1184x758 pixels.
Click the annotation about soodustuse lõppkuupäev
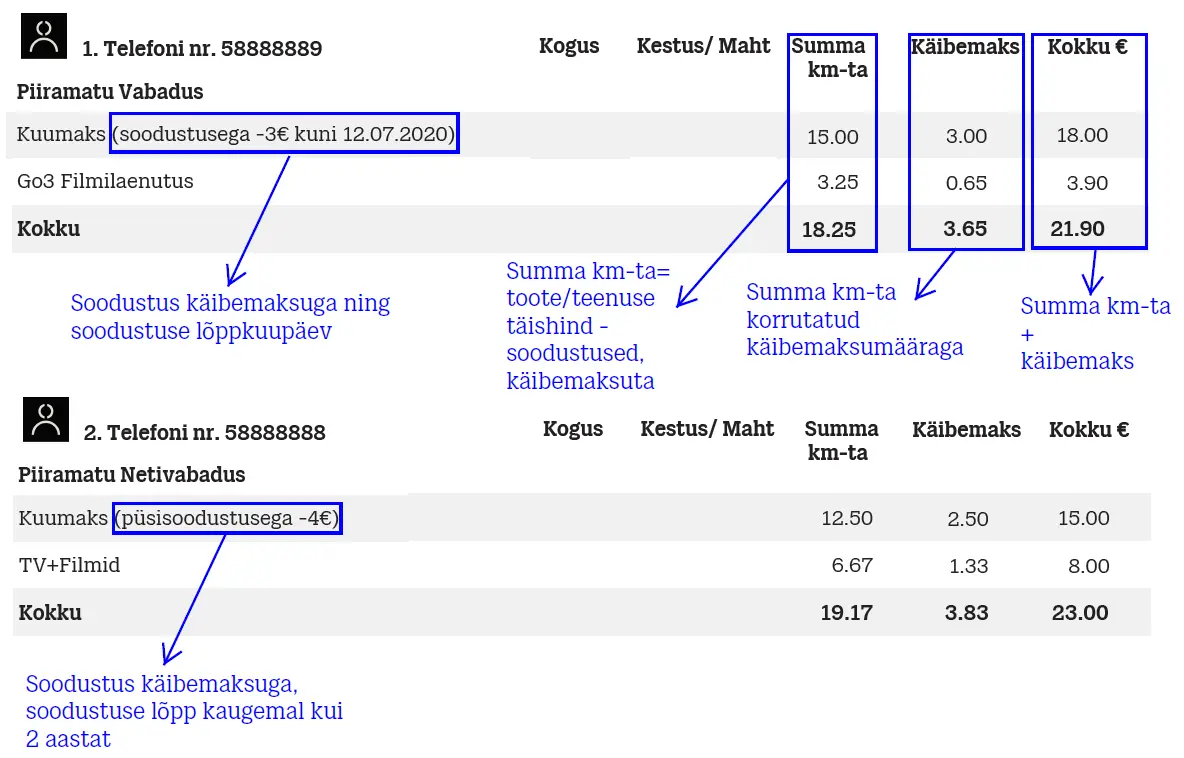pos(230,317)
